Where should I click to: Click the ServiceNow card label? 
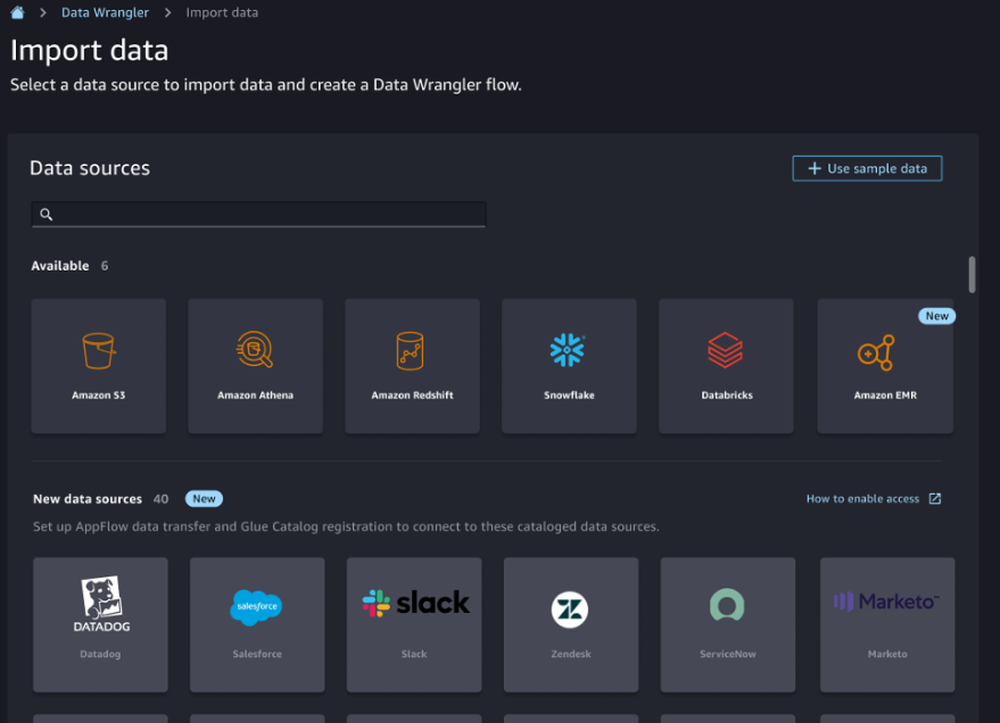[728, 654]
